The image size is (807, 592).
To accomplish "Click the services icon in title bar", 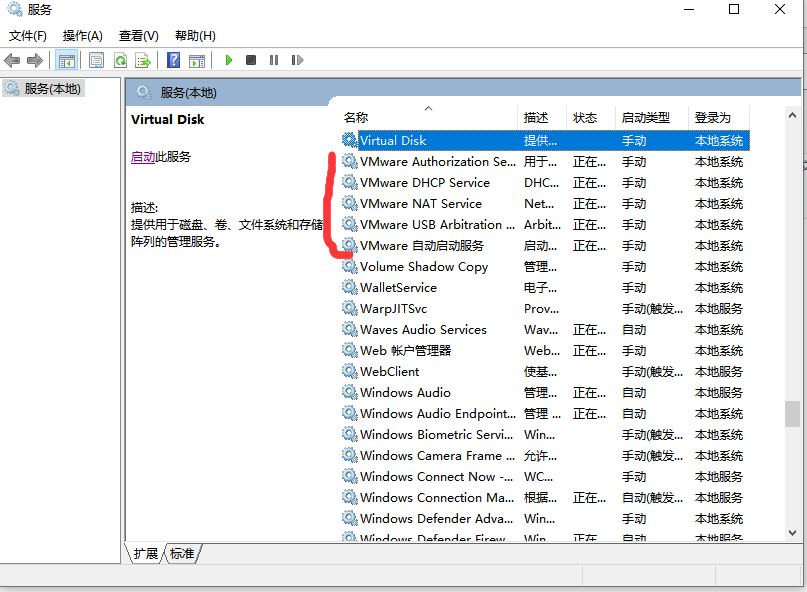I will coord(14,9).
